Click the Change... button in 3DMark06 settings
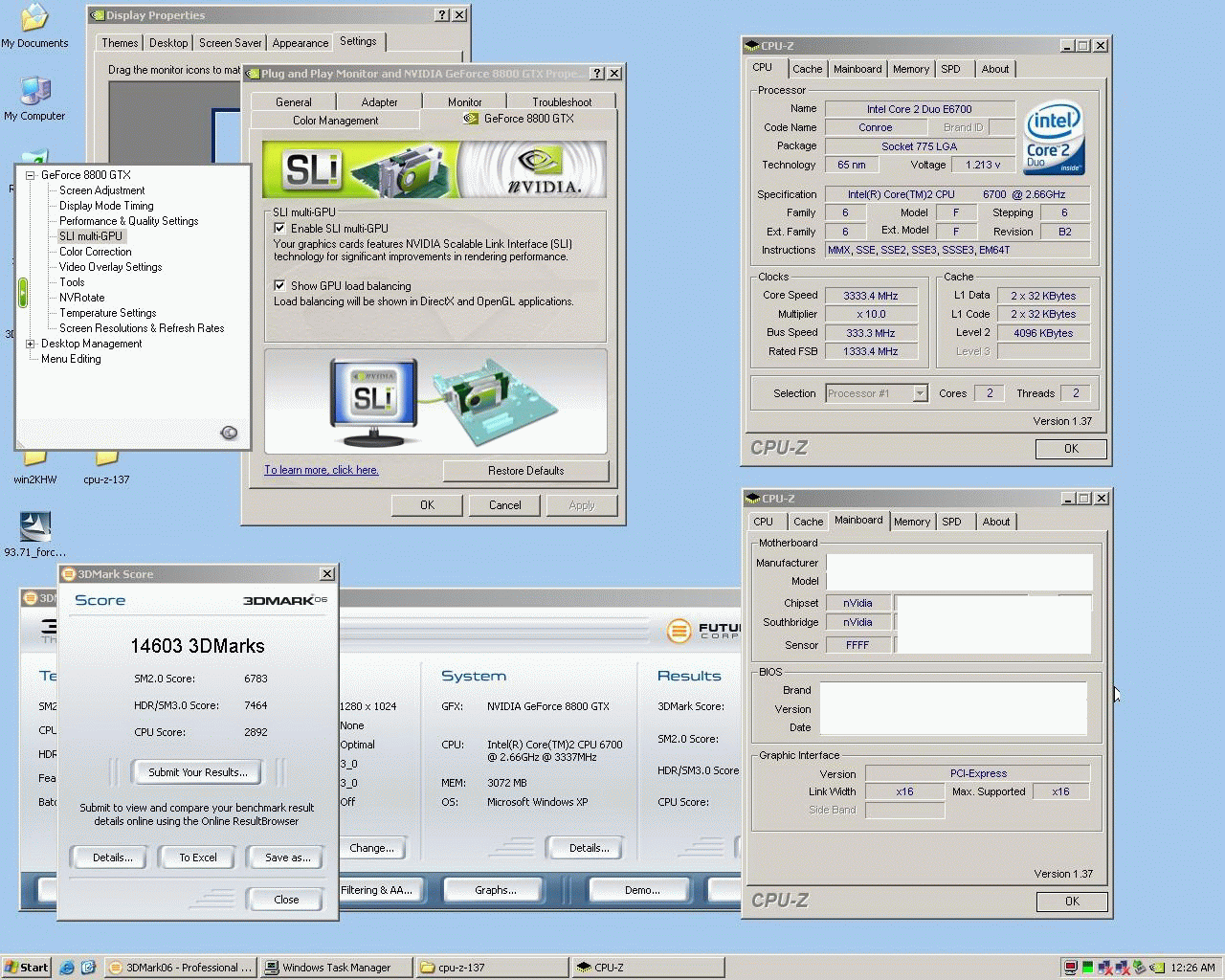 click(371, 848)
